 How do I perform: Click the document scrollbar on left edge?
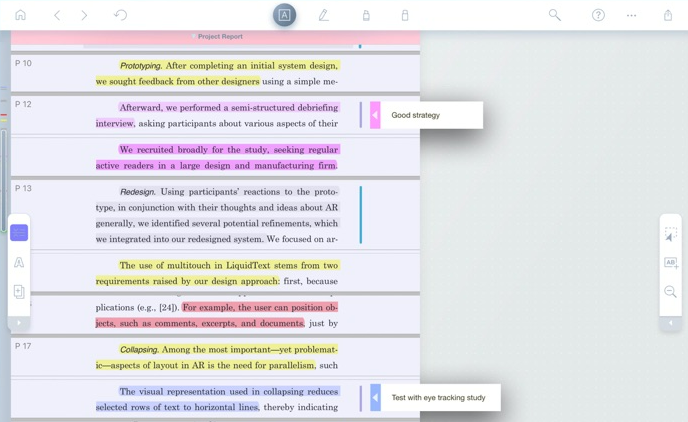pos(4,180)
